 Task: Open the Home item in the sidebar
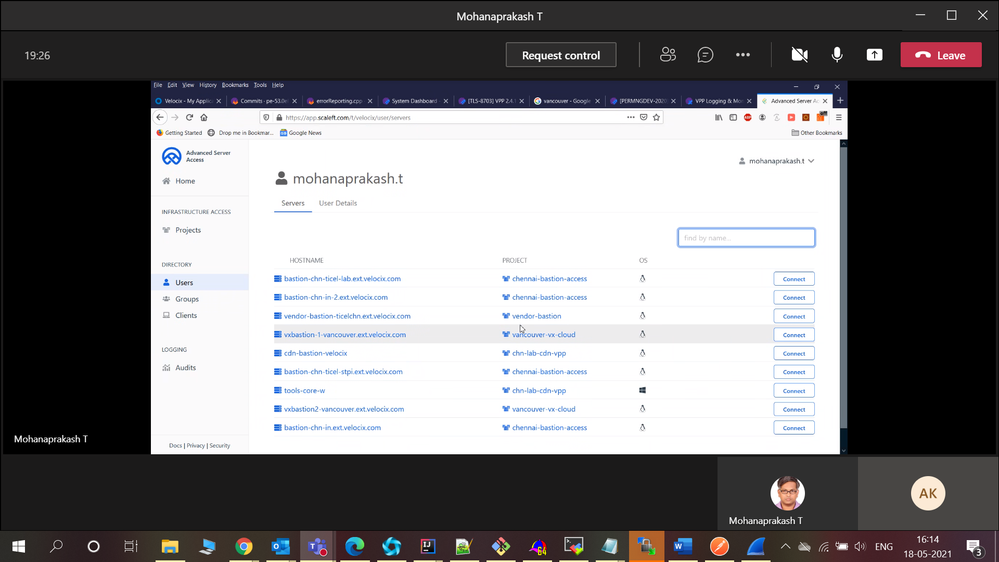[185, 181]
